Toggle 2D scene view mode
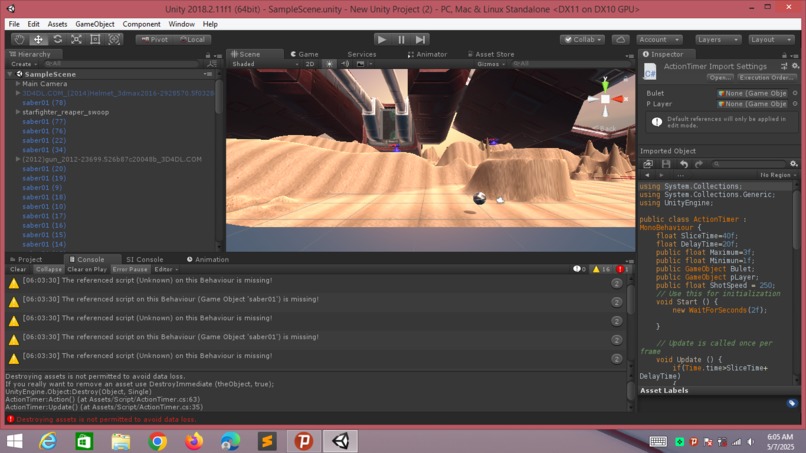Image resolution: width=806 pixels, height=453 pixels. [309, 64]
